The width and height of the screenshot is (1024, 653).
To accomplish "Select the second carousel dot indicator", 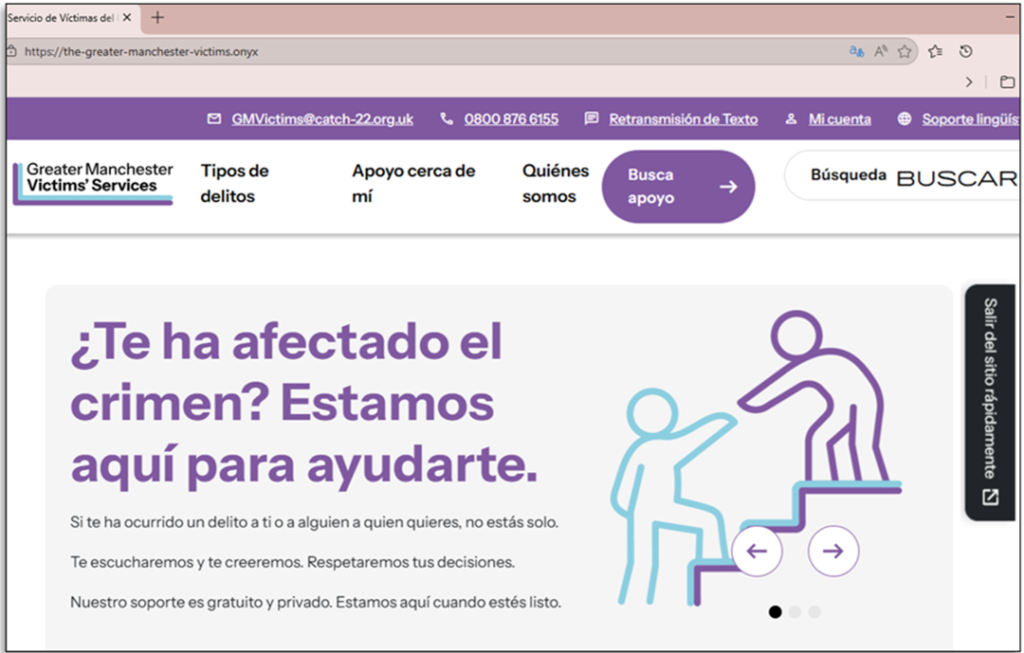I will [x=795, y=612].
